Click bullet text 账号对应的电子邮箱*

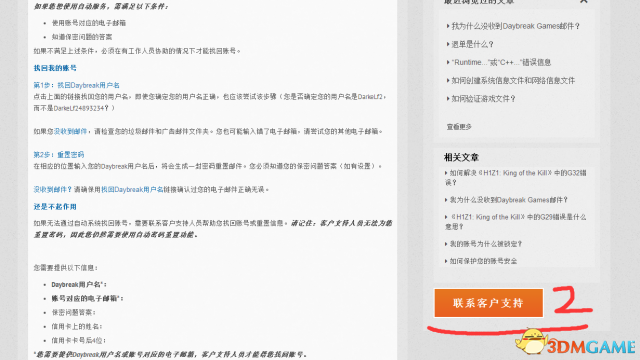pyautogui.click(x=87, y=299)
